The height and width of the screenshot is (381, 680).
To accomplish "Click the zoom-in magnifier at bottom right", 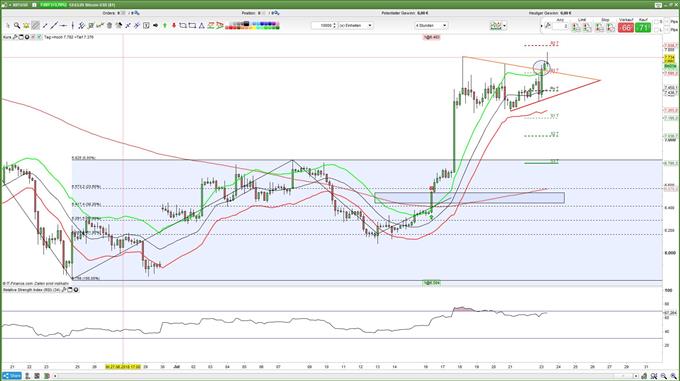I will pyautogui.click(x=673, y=376).
